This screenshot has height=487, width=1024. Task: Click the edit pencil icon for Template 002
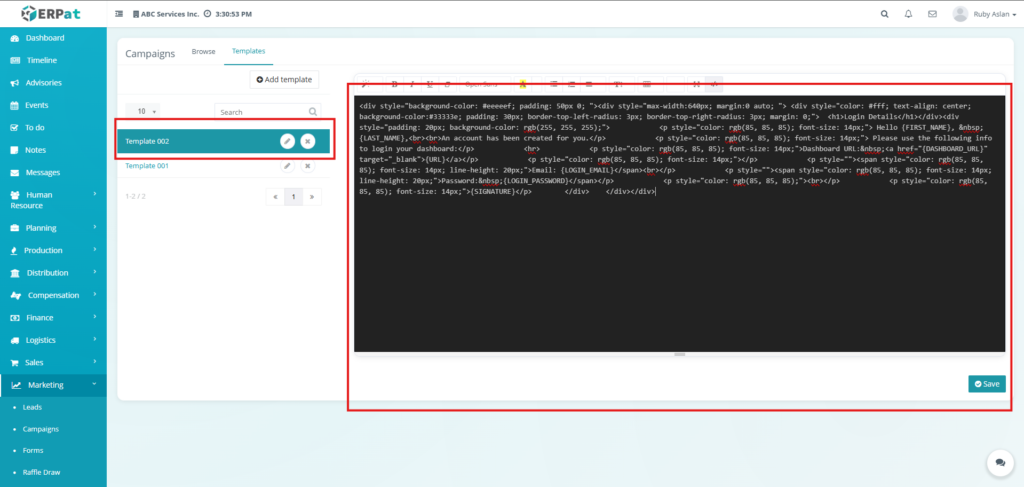click(x=287, y=141)
